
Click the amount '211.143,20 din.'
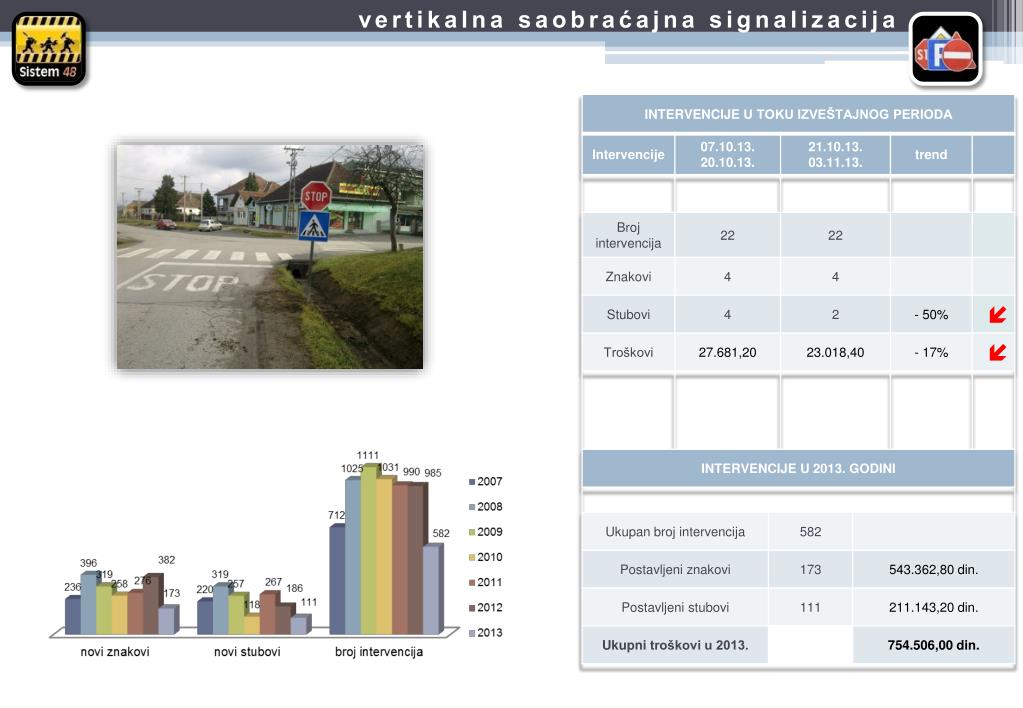pos(934,608)
